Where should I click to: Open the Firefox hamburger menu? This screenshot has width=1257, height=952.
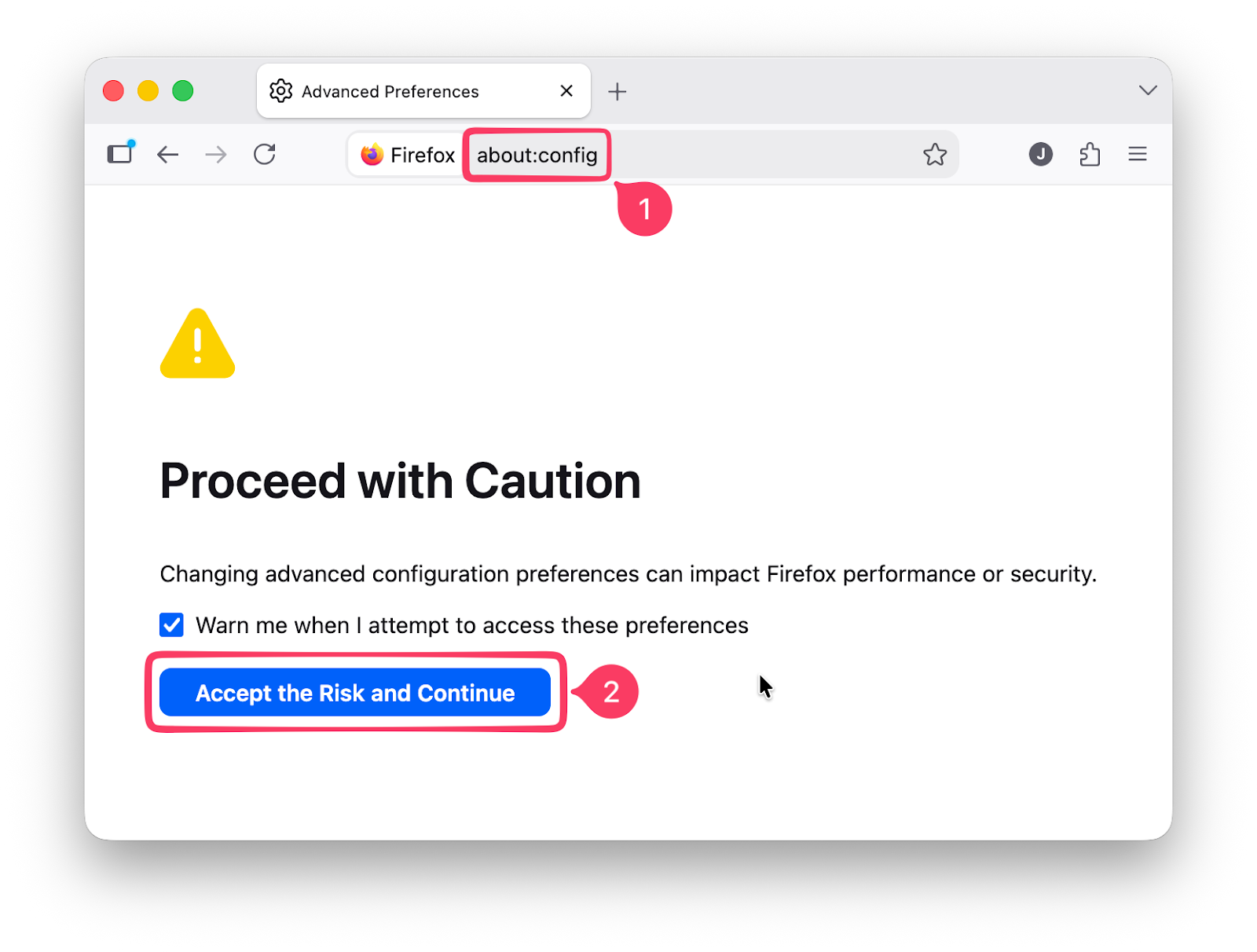[x=1138, y=154]
